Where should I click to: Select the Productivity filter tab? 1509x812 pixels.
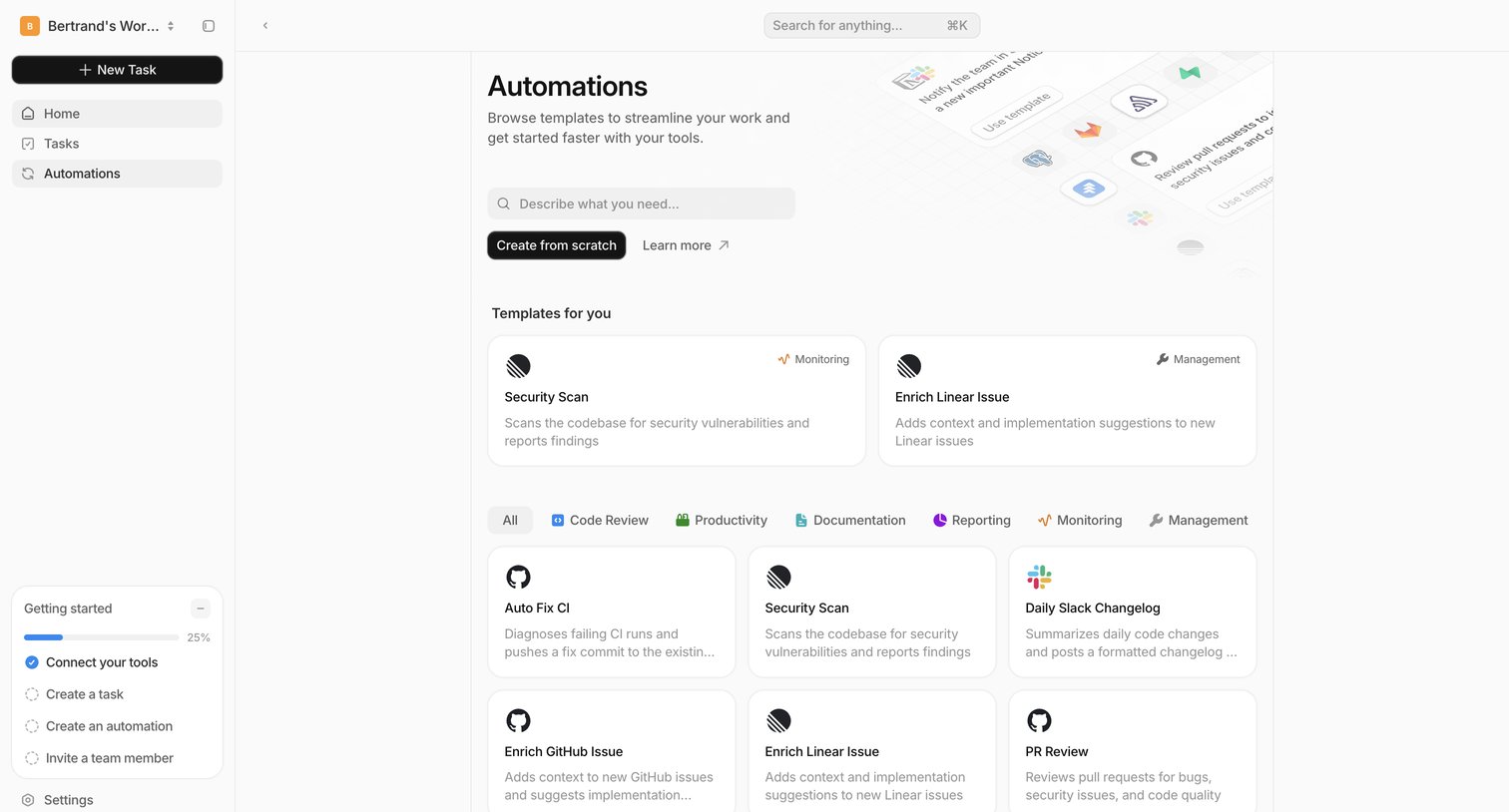[x=722, y=521]
